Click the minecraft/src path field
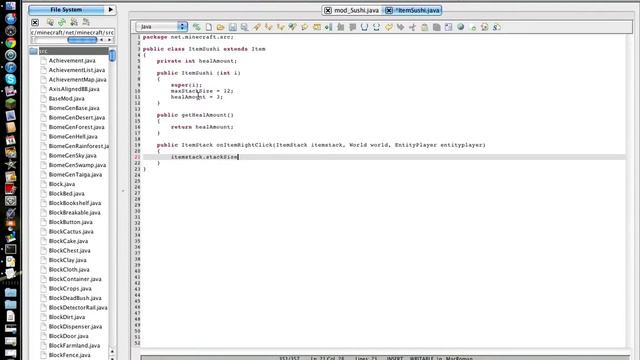 pyautogui.click(x=72, y=32)
